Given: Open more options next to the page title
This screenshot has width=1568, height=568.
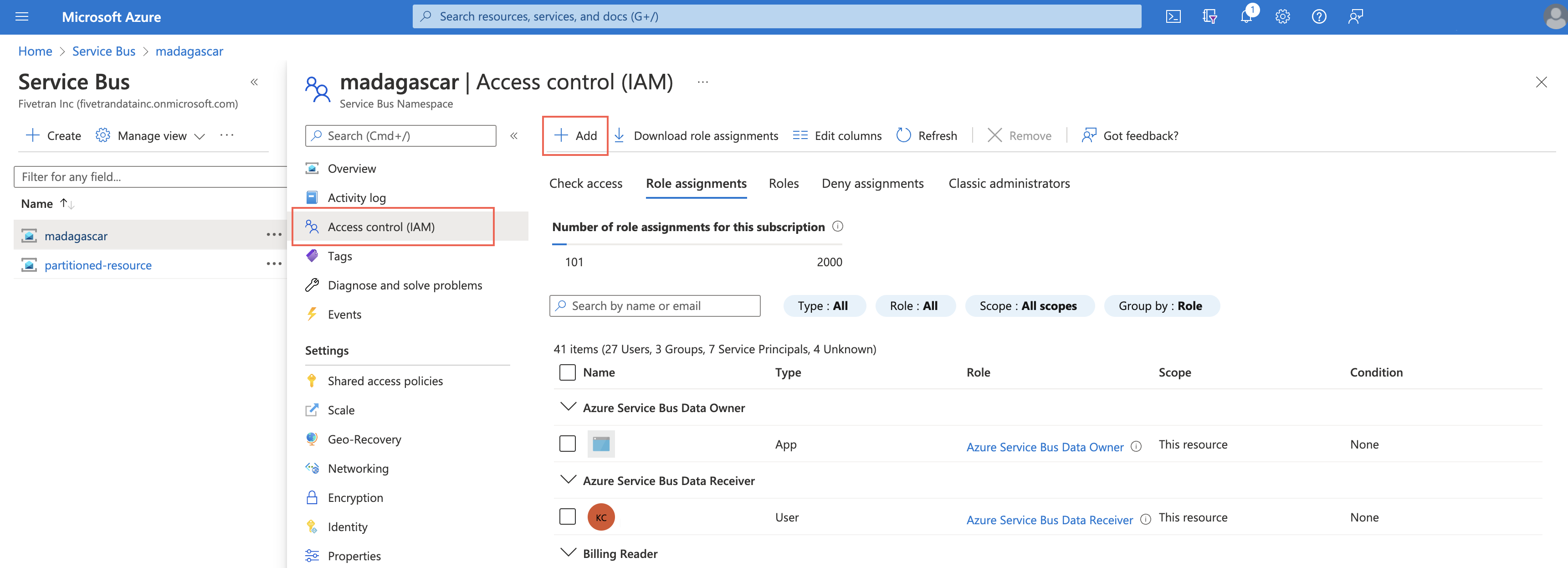Looking at the screenshot, I should [702, 82].
